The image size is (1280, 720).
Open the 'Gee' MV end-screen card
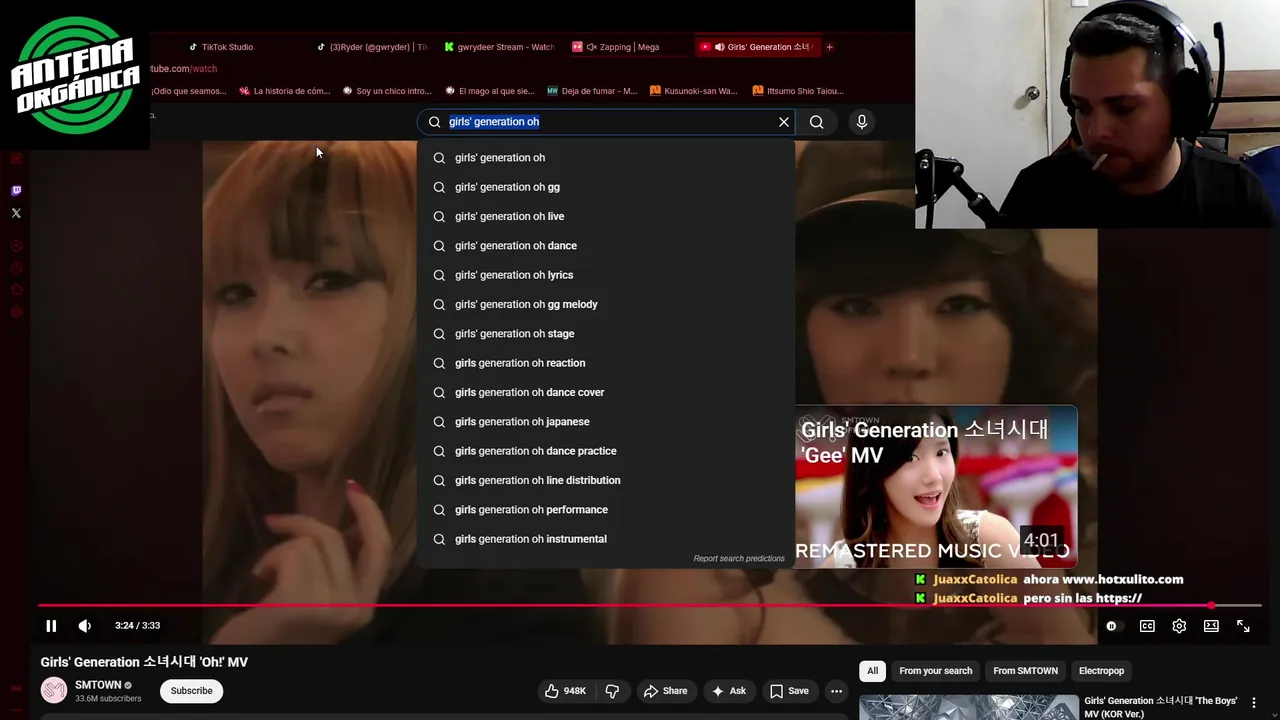(936, 487)
